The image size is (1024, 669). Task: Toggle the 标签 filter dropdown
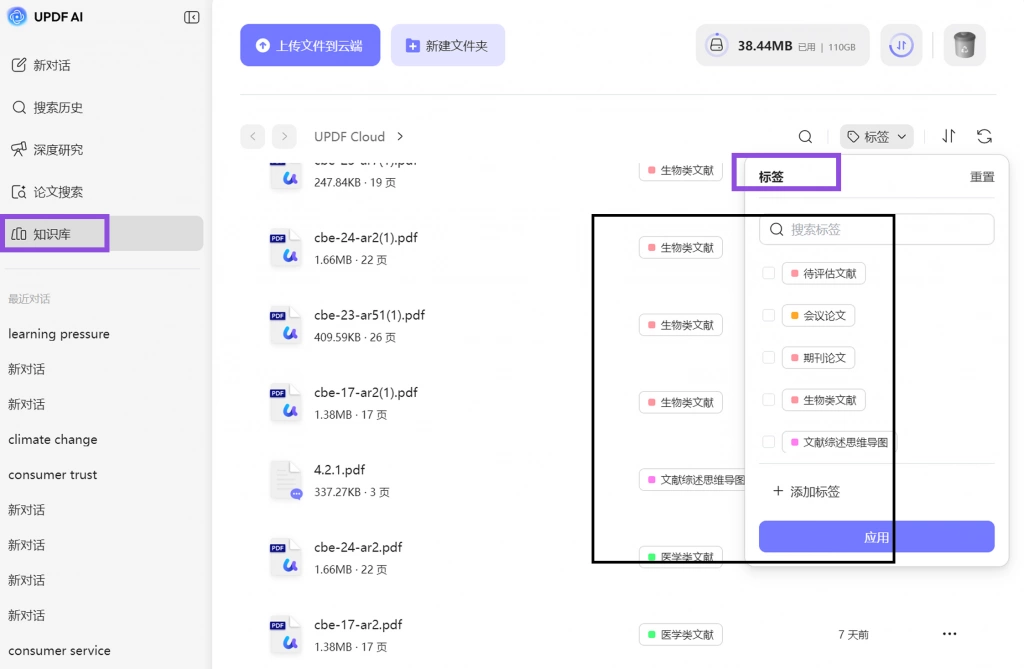(x=876, y=137)
